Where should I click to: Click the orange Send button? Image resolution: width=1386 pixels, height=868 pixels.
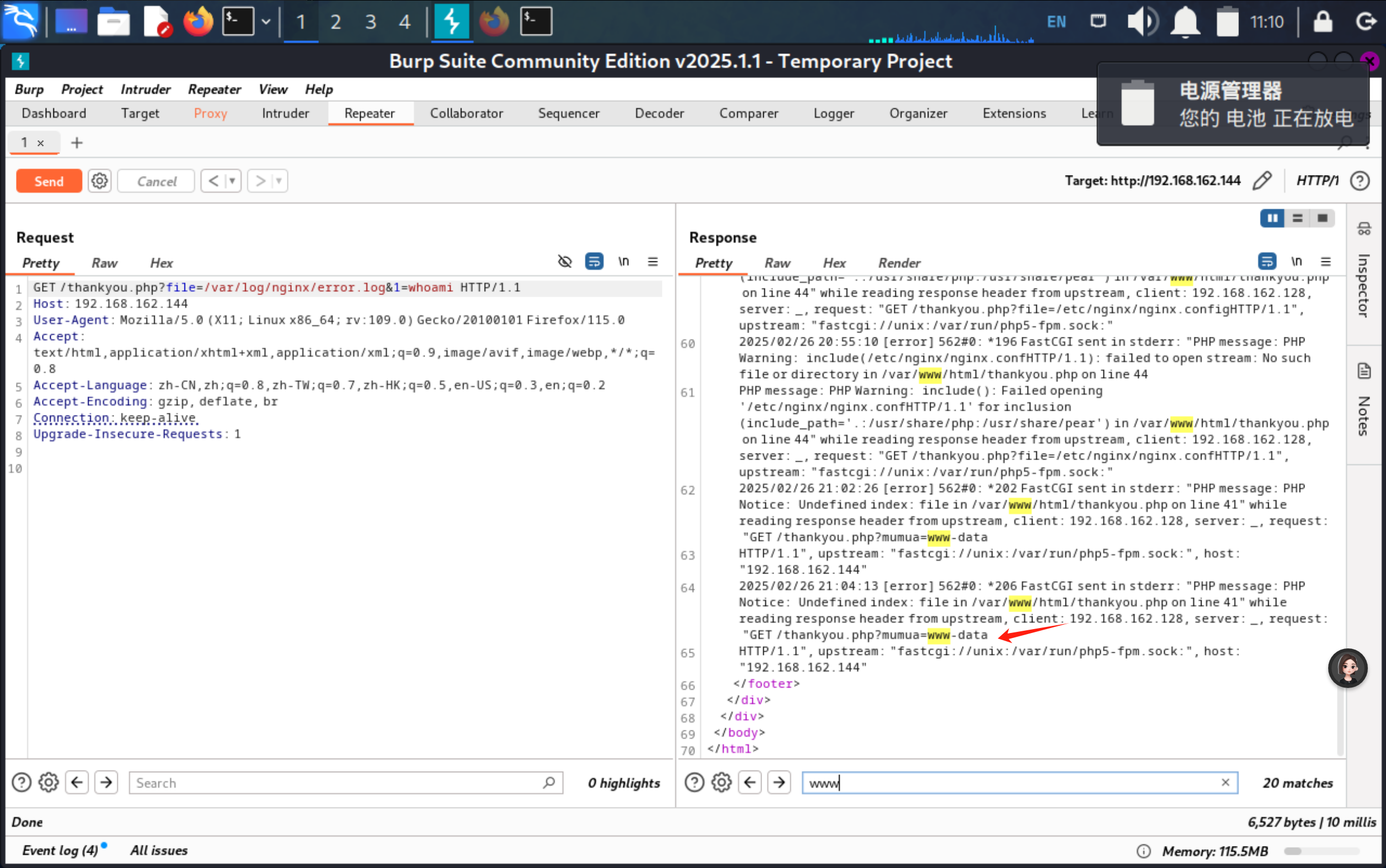[x=49, y=181]
